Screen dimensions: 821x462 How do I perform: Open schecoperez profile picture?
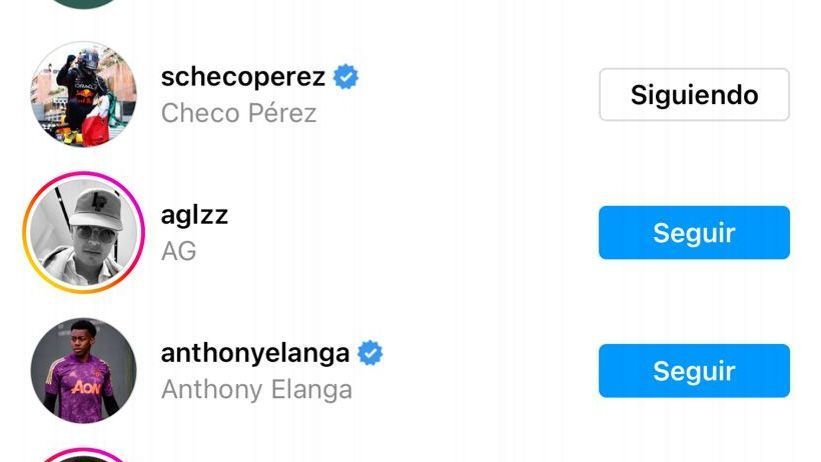coord(84,94)
